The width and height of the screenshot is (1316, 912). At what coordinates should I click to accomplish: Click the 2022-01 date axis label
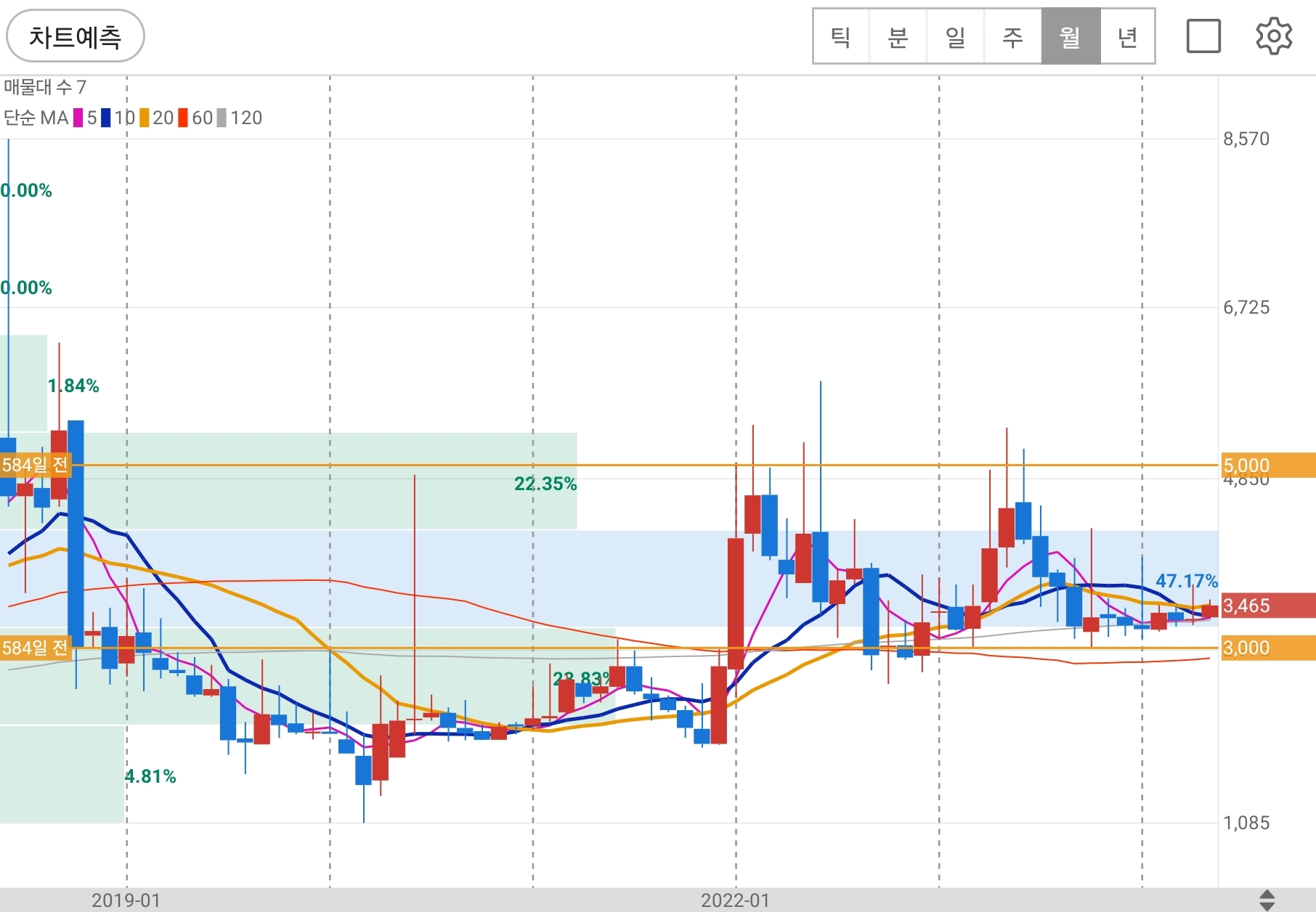coord(735,900)
